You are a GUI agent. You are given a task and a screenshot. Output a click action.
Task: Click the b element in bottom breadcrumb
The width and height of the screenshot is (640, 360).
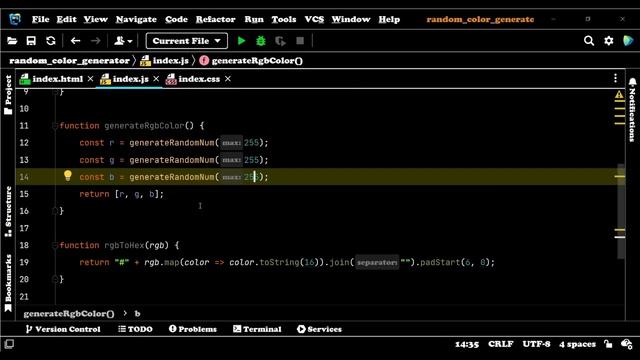point(138,313)
